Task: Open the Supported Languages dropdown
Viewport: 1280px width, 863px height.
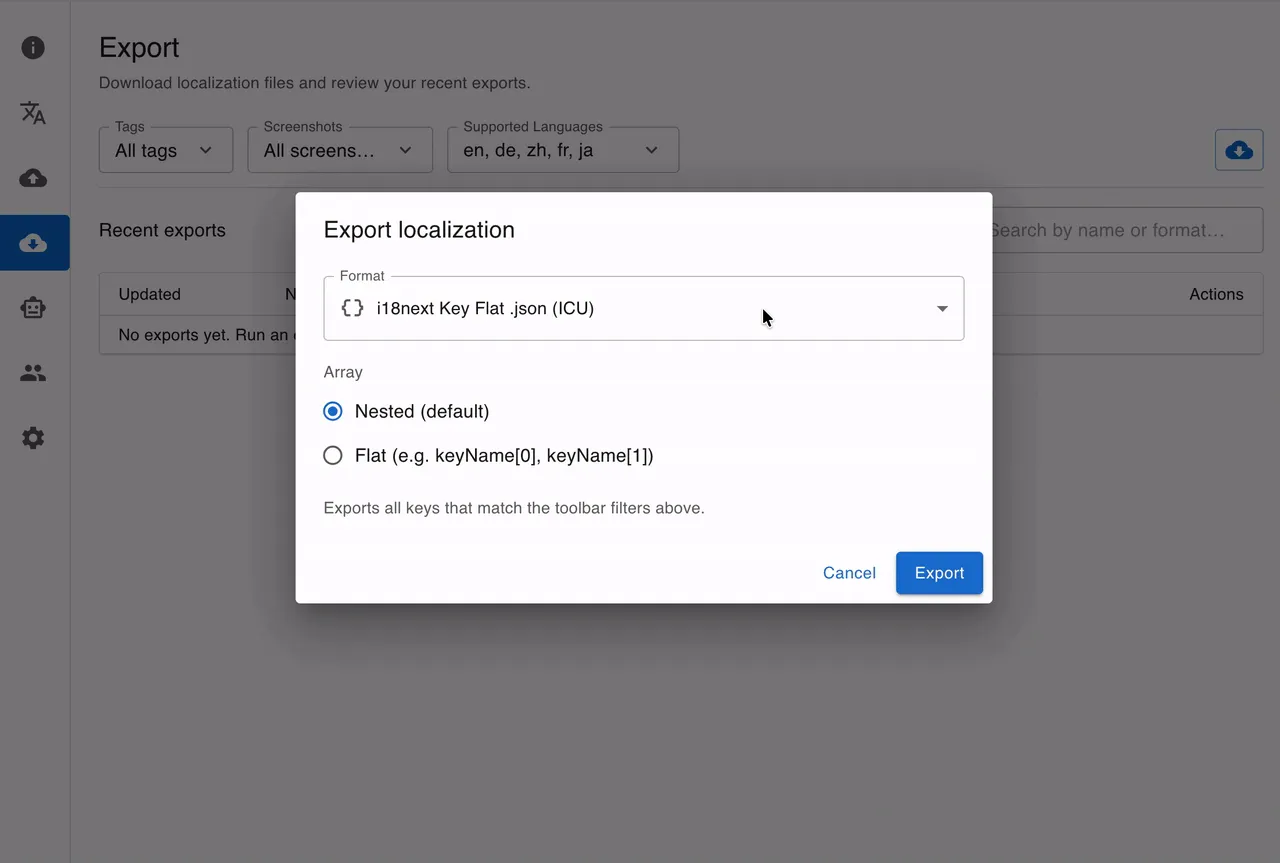Action: (x=563, y=150)
